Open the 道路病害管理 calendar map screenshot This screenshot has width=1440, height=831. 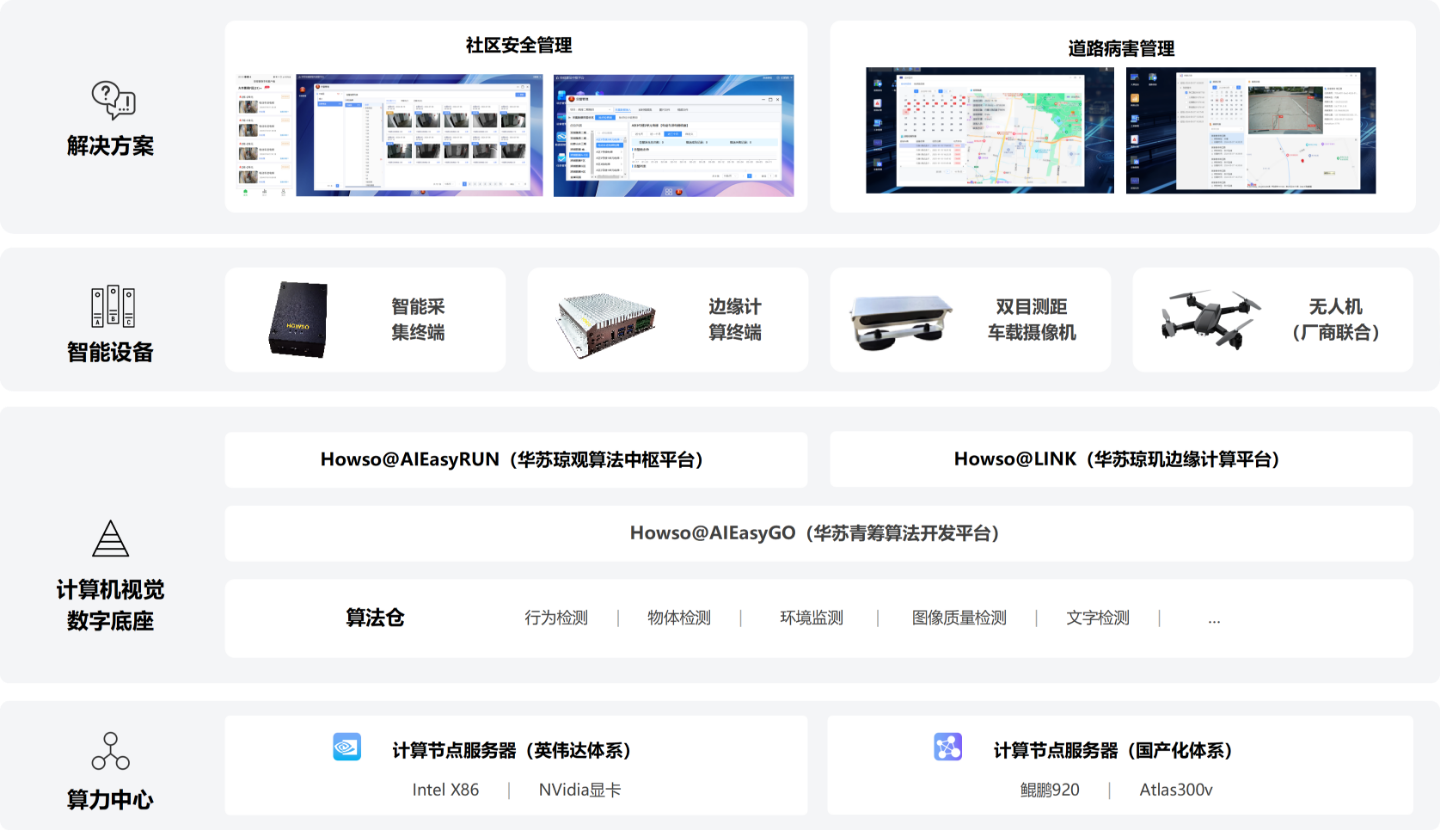990,130
